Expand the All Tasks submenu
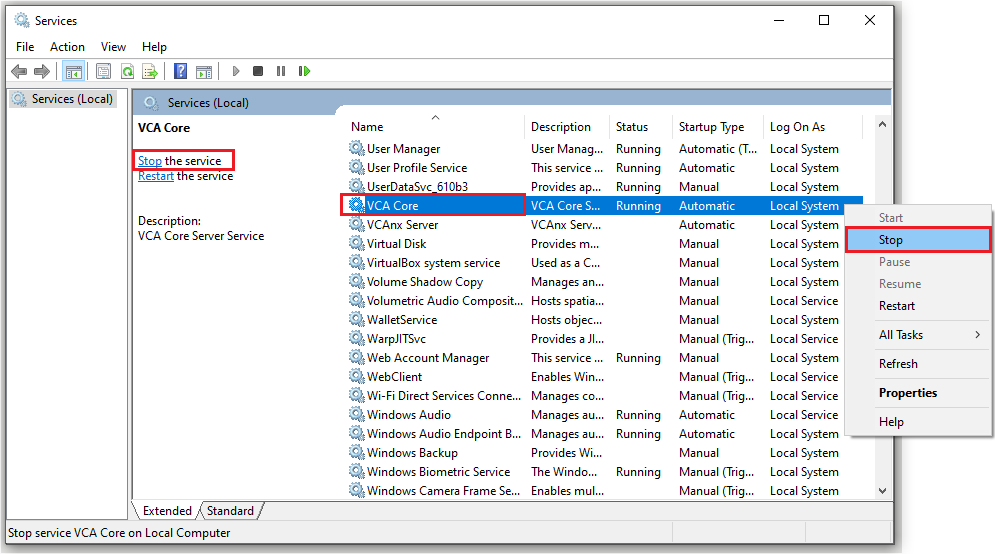 (x=915, y=335)
